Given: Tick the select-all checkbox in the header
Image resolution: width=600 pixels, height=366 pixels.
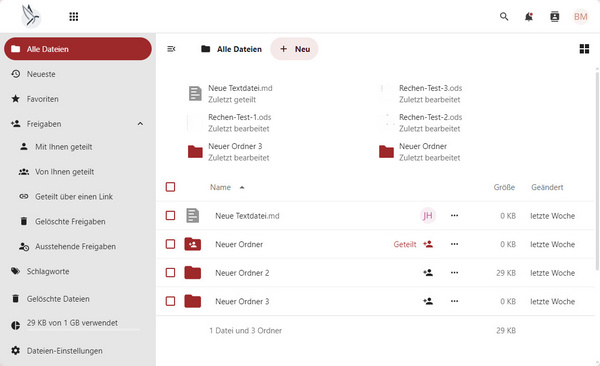Looking at the screenshot, I should point(170,187).
